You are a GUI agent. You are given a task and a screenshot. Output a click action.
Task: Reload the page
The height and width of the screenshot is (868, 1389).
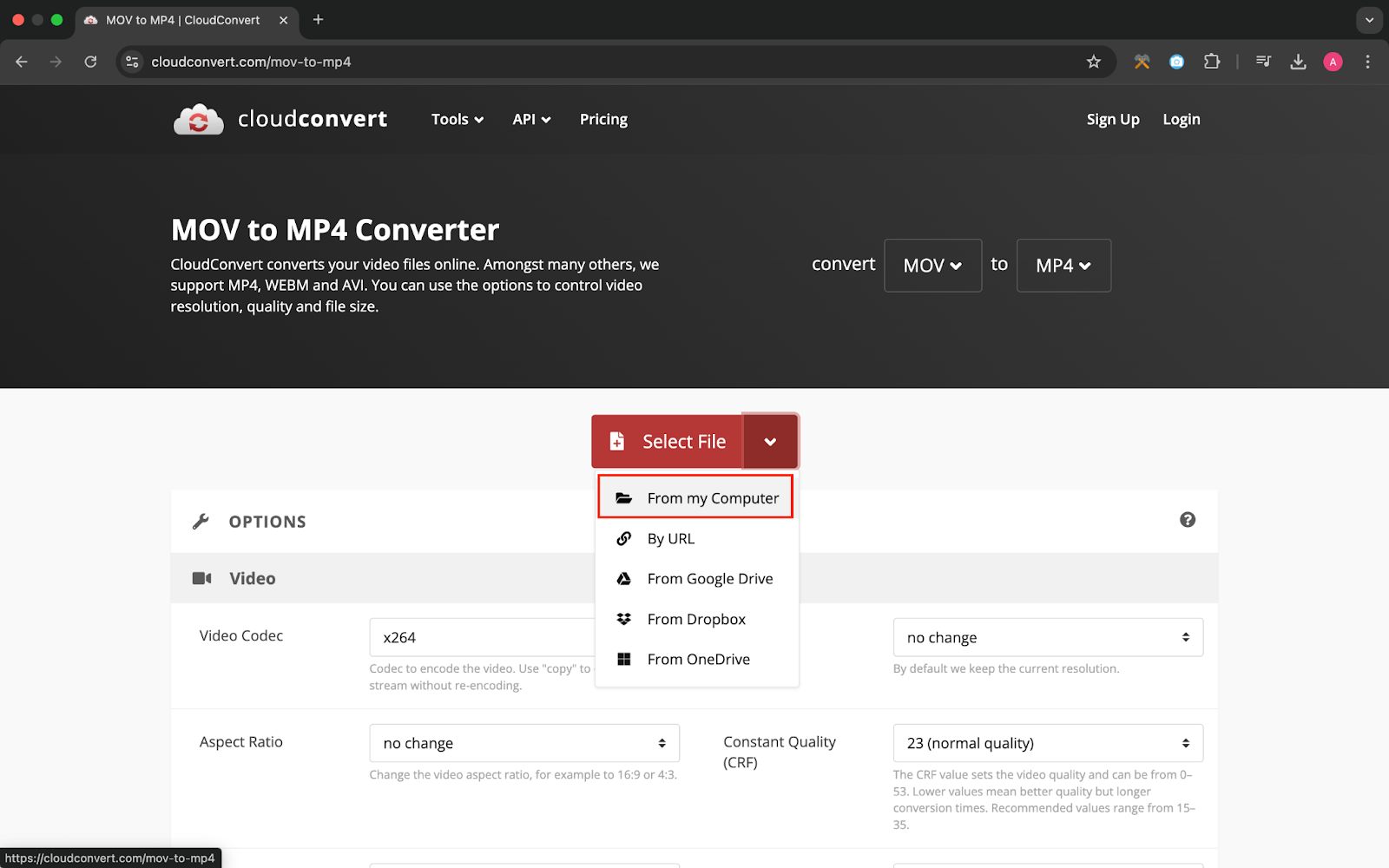(90, 62)
